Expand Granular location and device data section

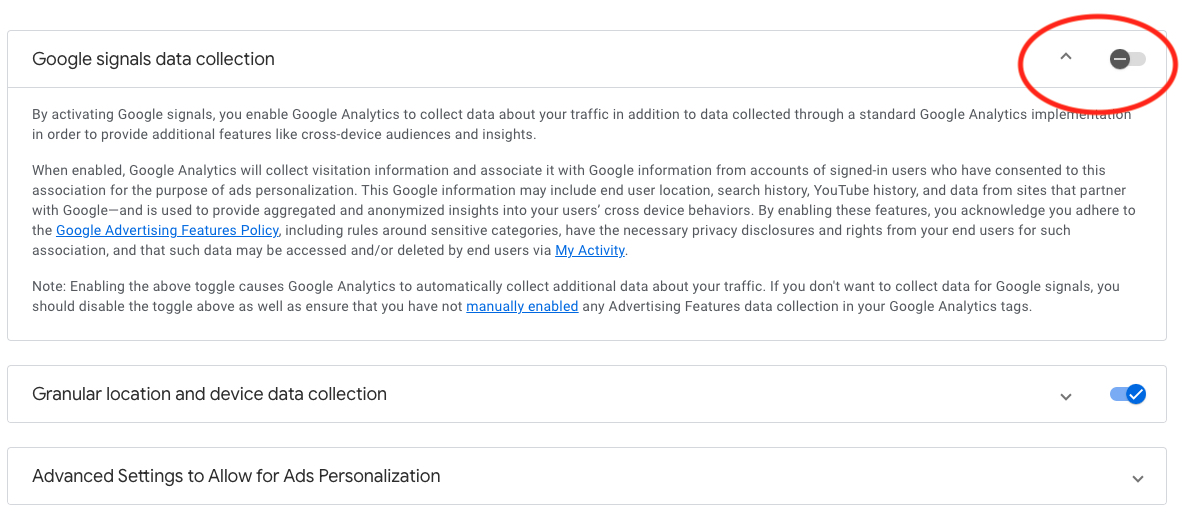pos(1065,395)
